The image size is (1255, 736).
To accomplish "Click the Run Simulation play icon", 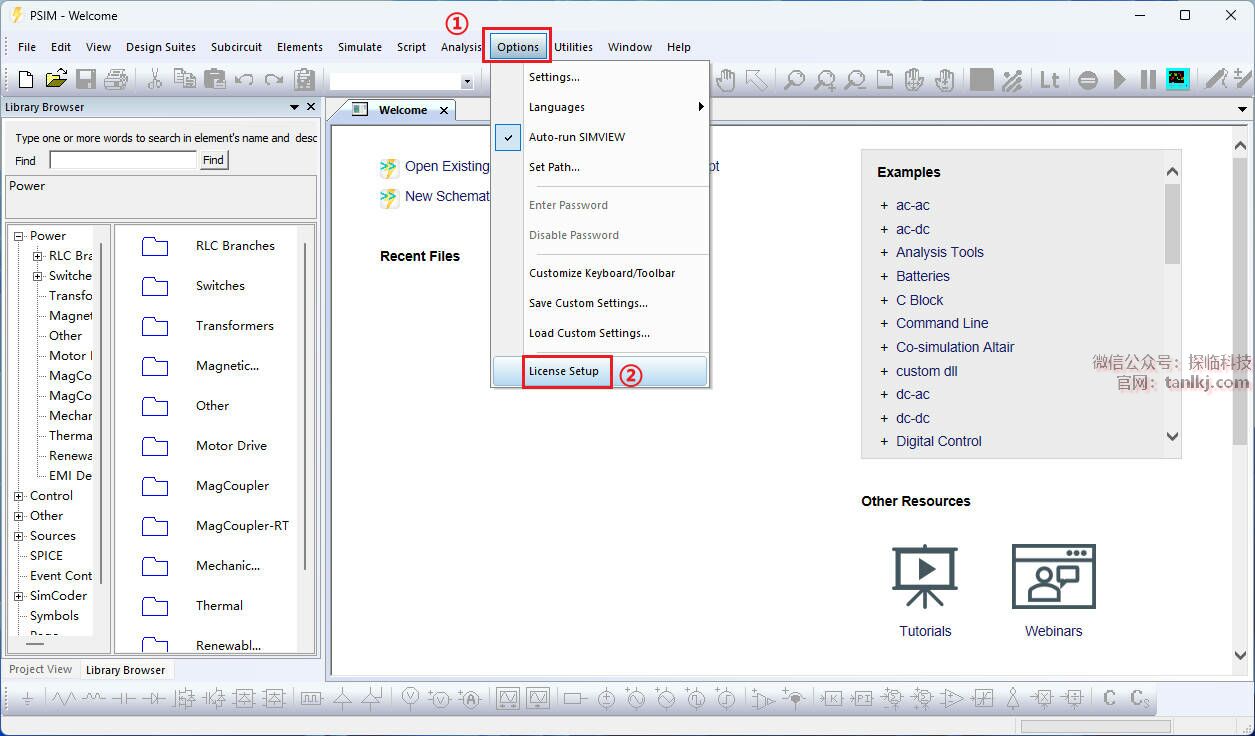I will click(x=1120, y=80).
